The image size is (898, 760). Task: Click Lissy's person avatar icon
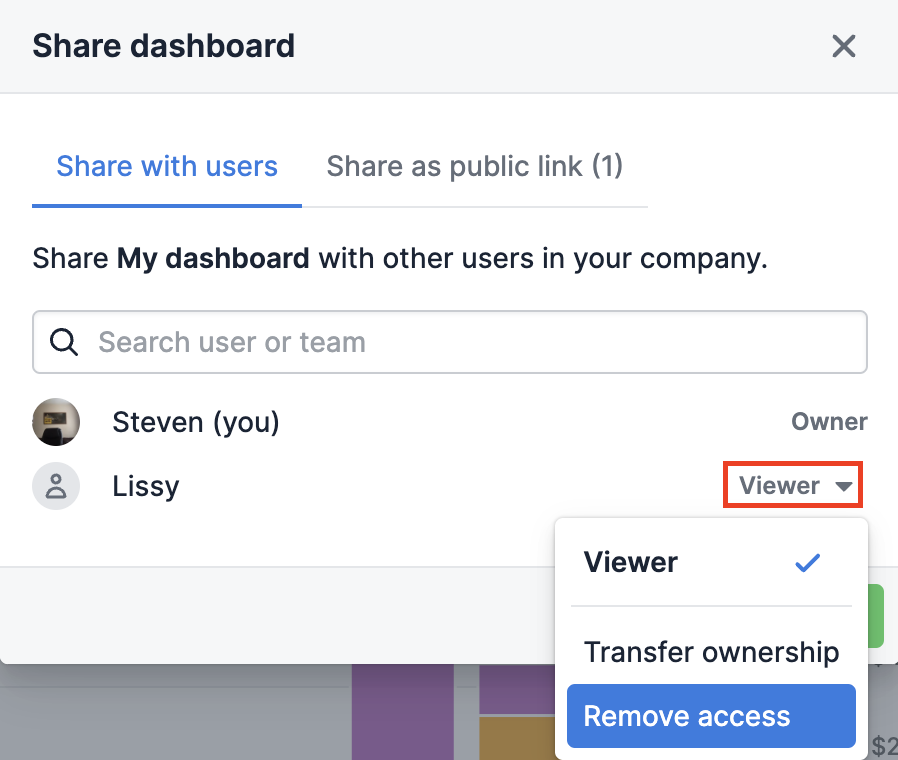[x=56, y=486]
